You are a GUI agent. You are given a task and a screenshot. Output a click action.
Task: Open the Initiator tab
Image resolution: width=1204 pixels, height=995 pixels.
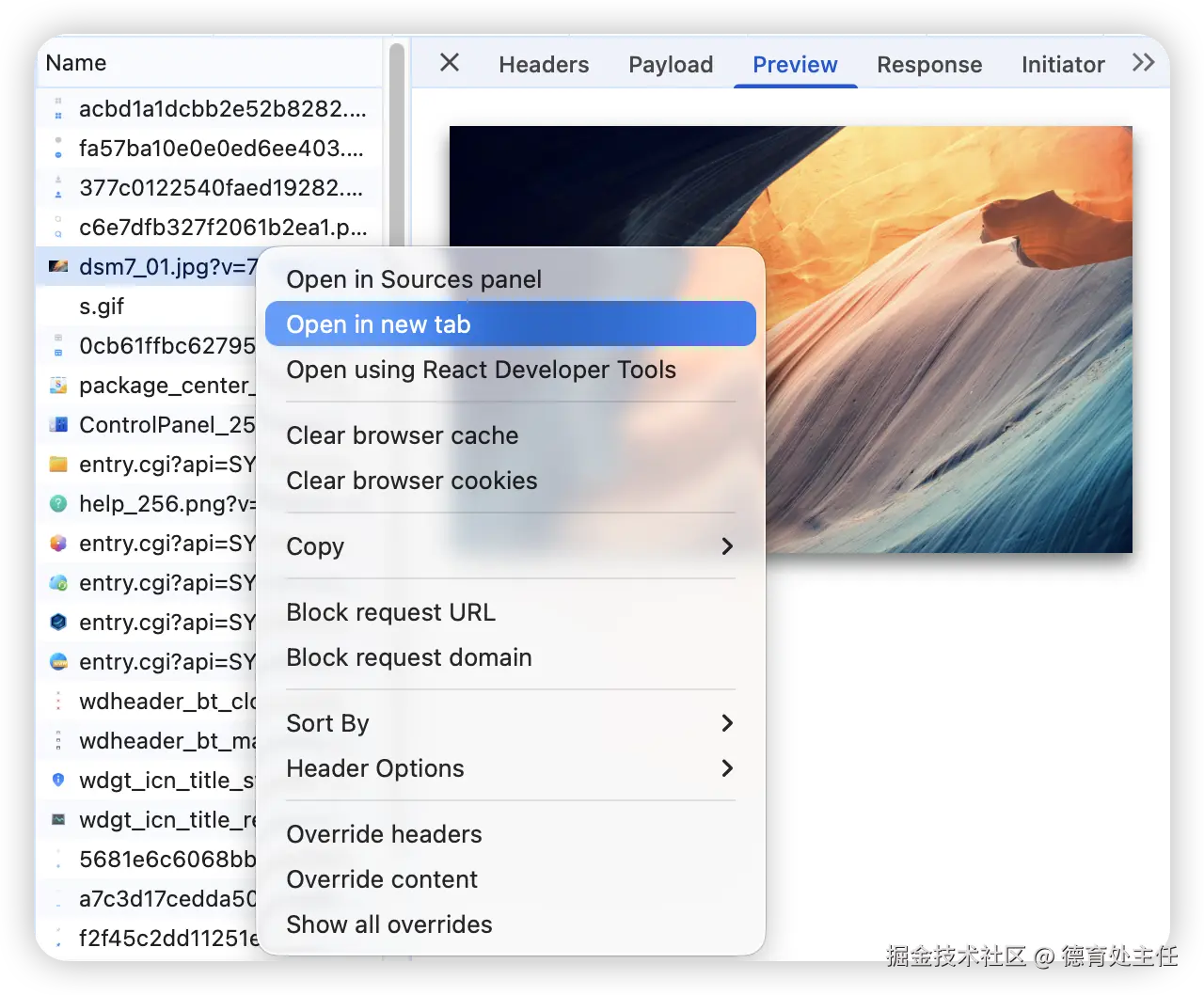pos(1063,64)
